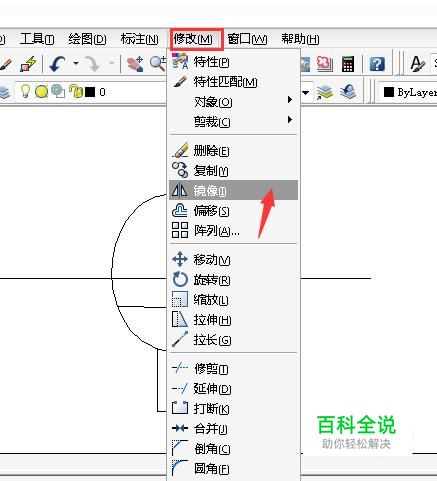Toggle layer viewport freeze icon
This screenshot has height=481, width=437.
pos(58,91)
